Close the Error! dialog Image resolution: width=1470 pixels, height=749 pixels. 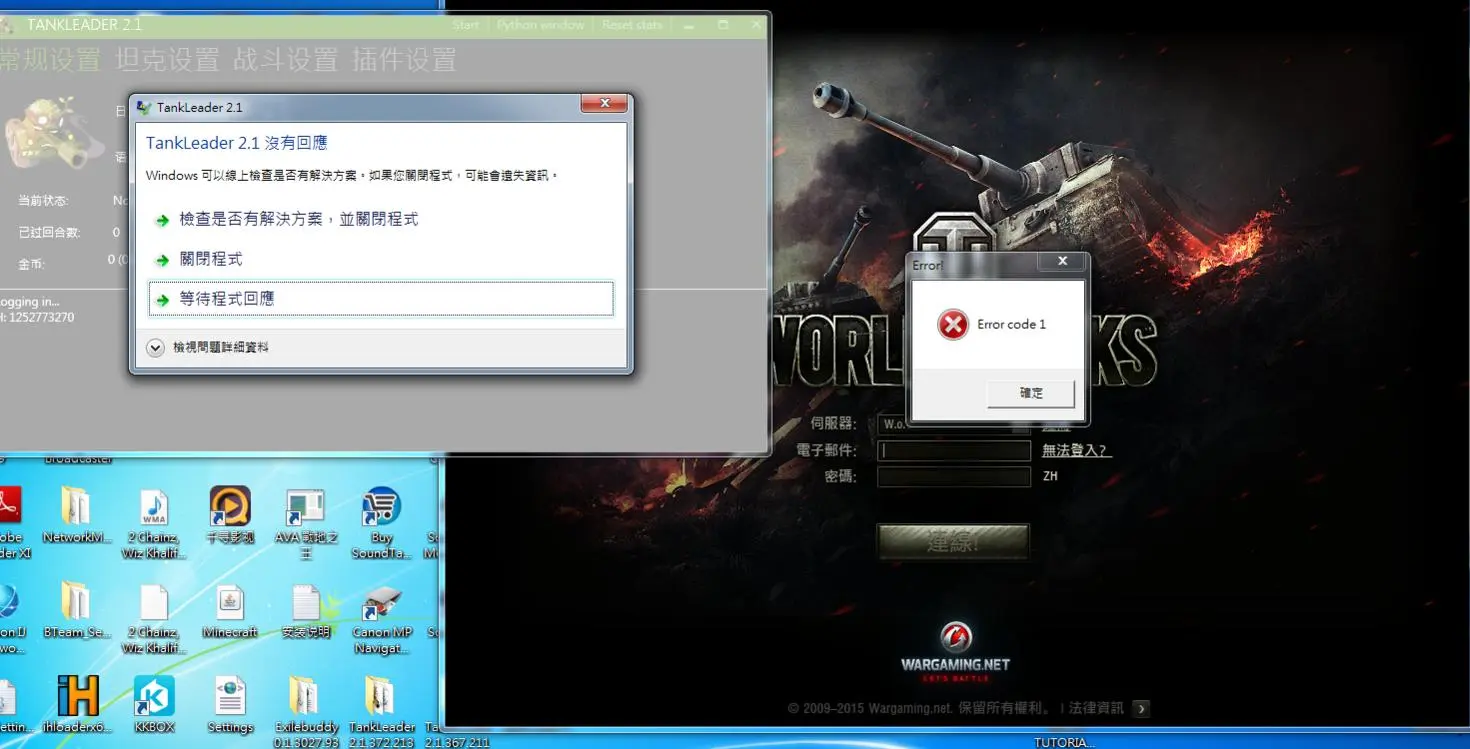[x=1063, y=262]
